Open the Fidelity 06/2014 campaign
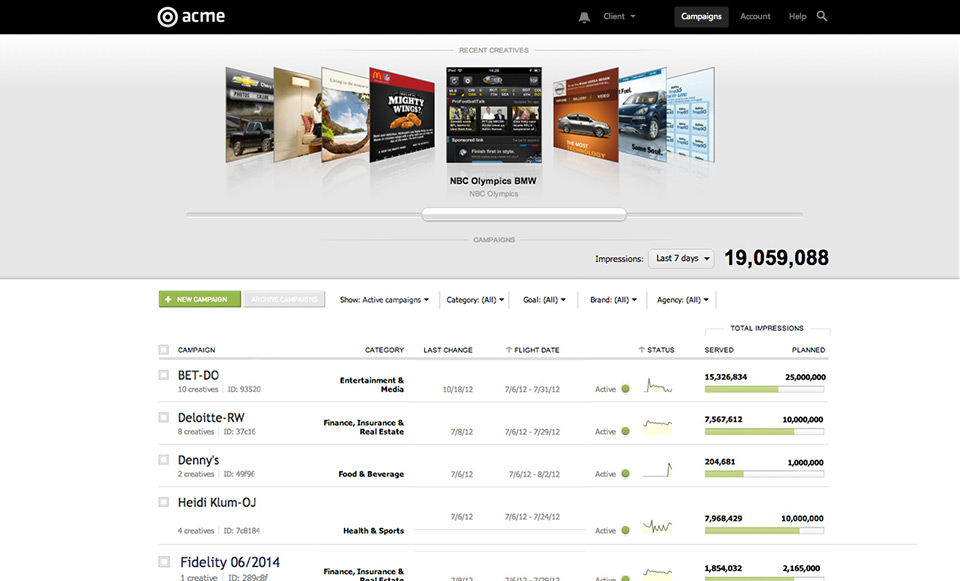 [230, 562]
